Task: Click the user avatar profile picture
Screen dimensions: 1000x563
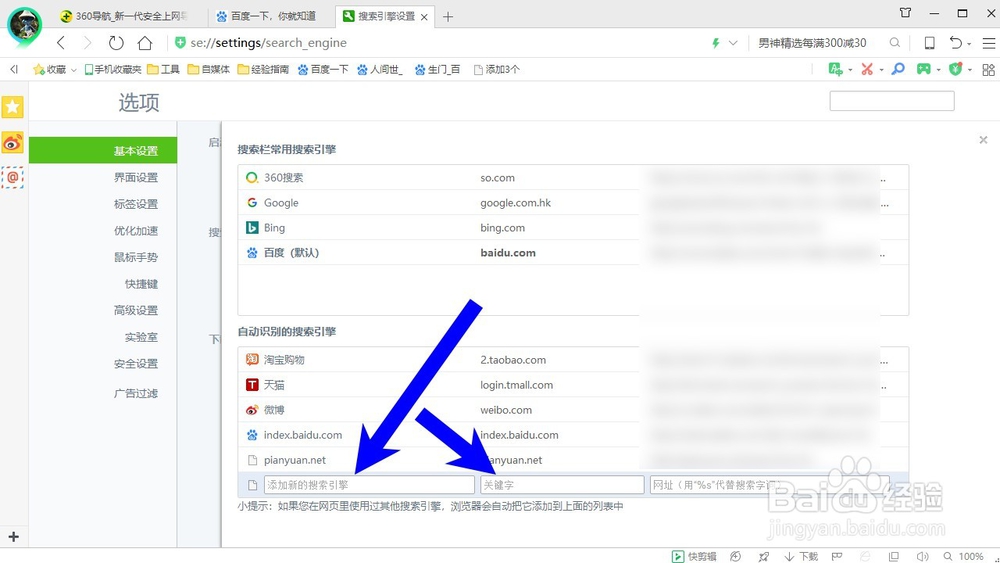Action: [24, 26]
